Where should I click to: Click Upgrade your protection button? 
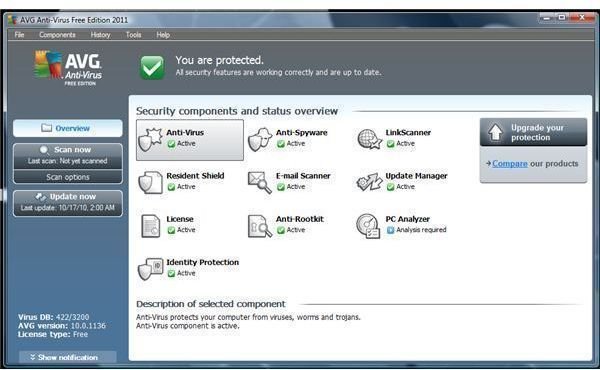(533, 132)
